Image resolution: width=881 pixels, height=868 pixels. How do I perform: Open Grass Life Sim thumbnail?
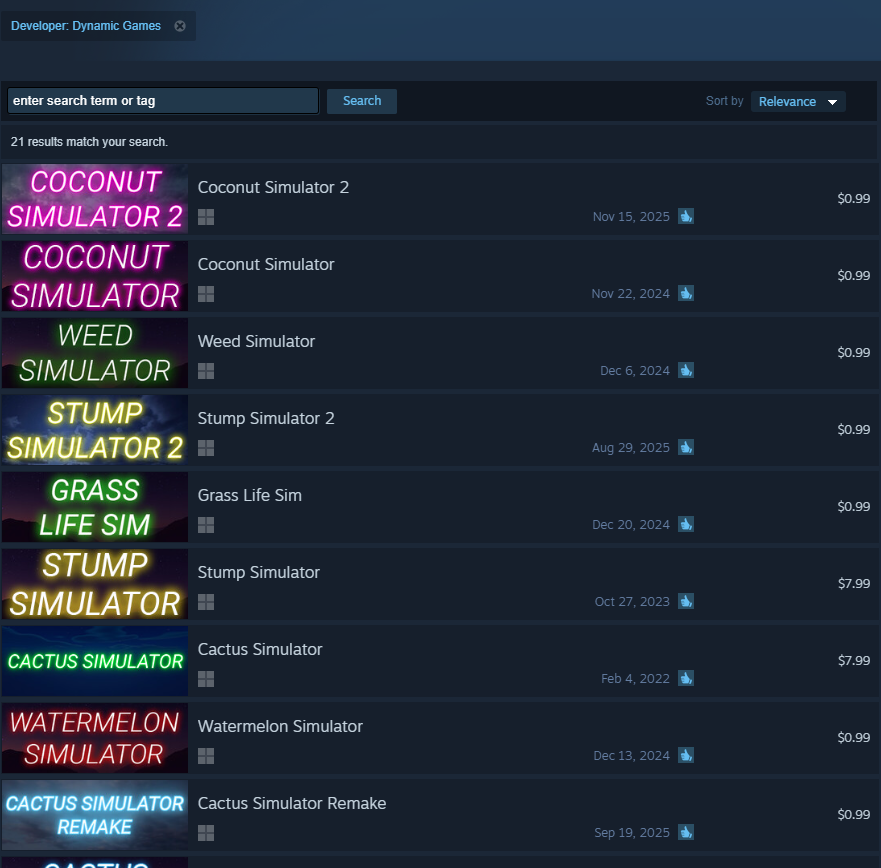pyautogui.click(x=95, y=507)
